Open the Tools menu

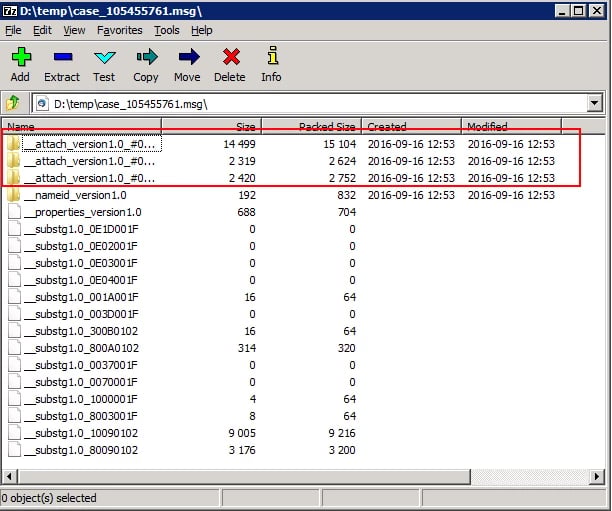167,30
